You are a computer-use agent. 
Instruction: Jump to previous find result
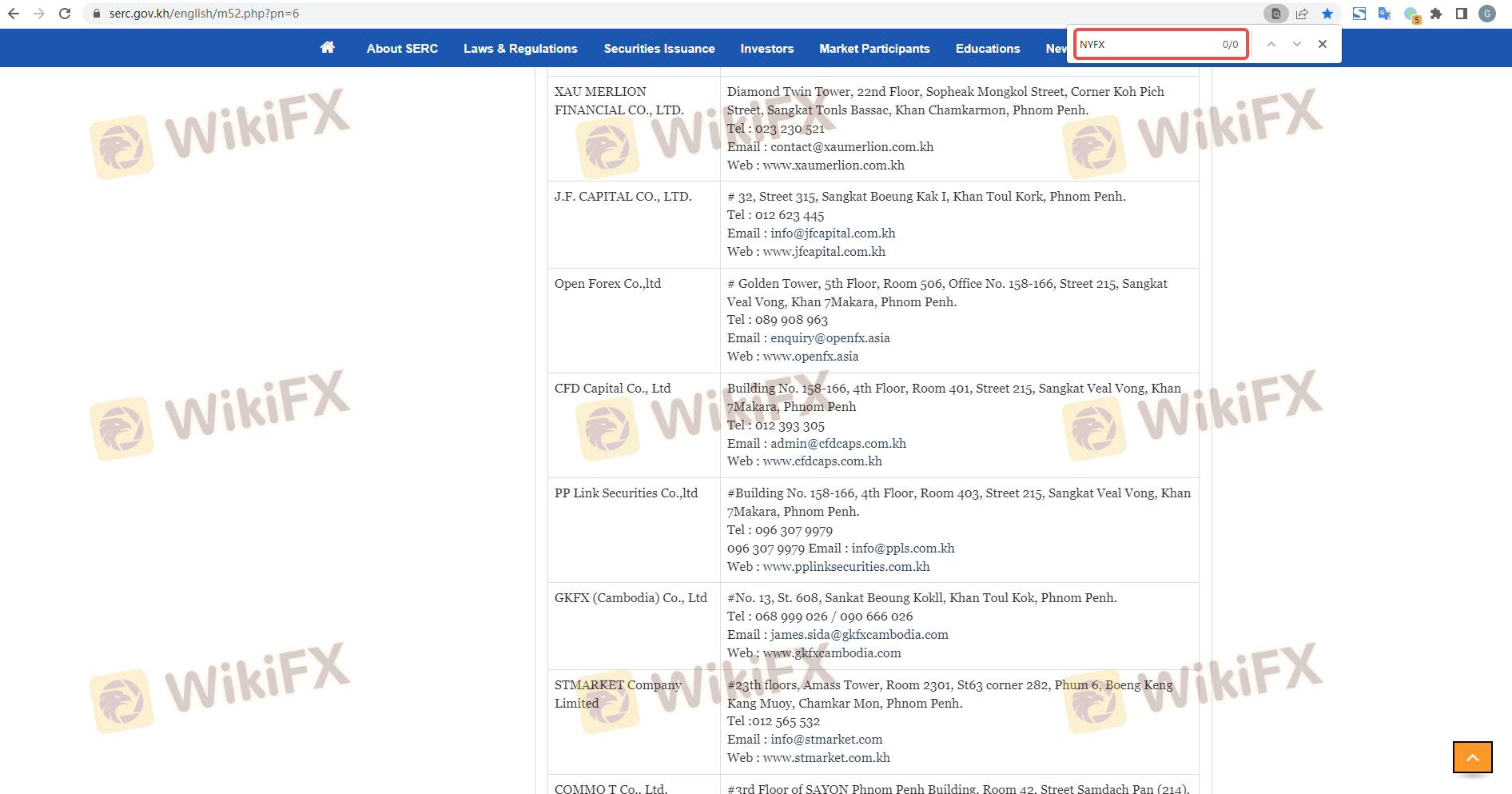tap(1271, 44)
